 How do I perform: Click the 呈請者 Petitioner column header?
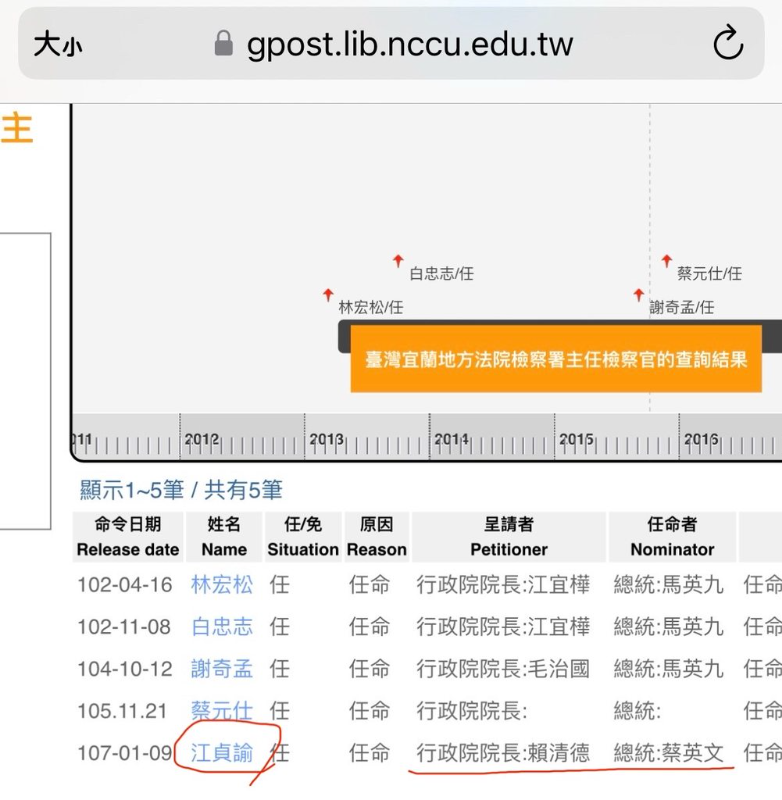509,537
